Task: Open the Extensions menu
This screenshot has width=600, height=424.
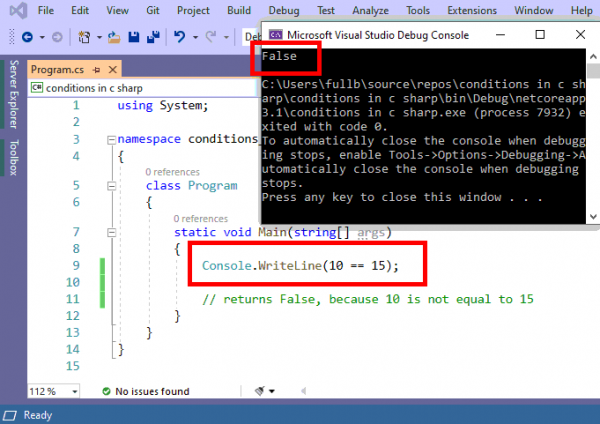Action: click(x=472, y=10)
